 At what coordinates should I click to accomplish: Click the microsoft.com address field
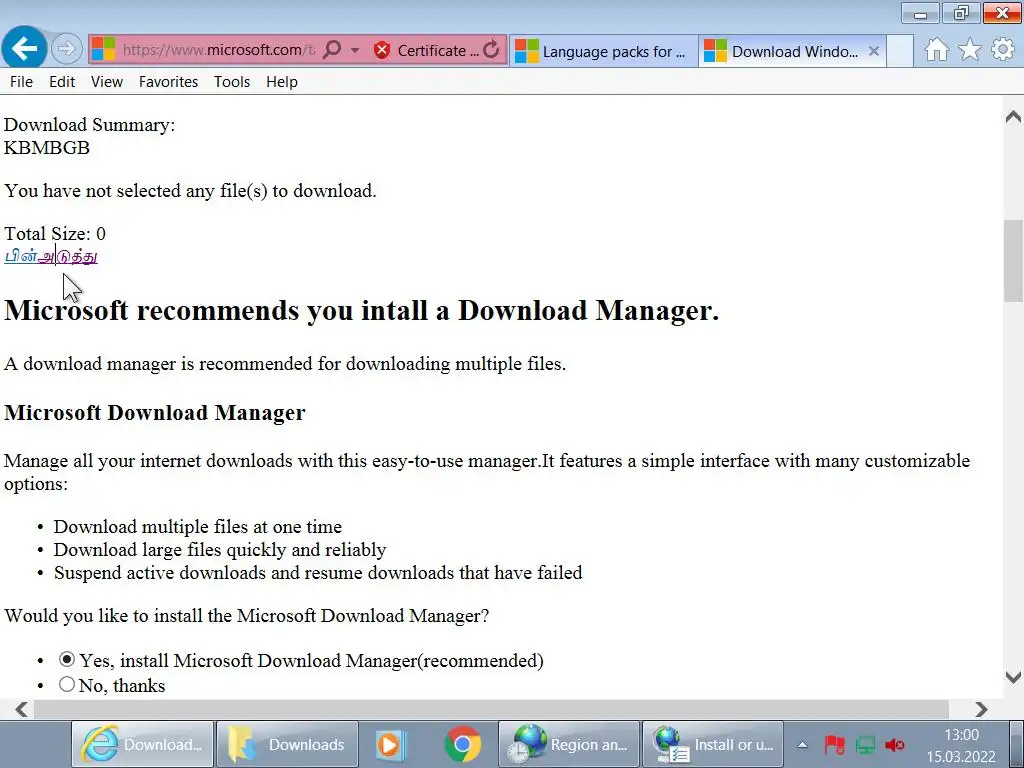click(217, 50)
